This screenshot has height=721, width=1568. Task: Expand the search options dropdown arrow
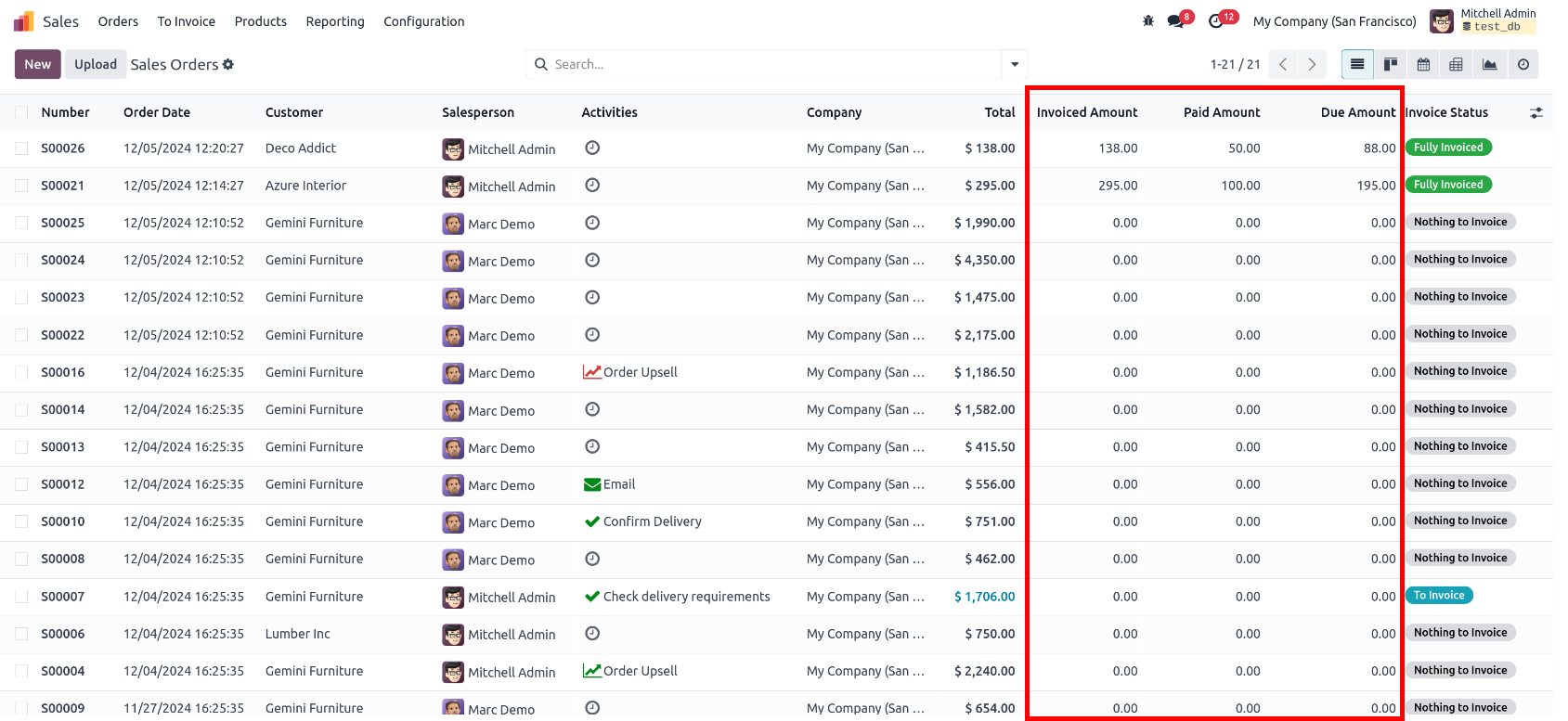pyautogui.click(x=1015, y=64)
